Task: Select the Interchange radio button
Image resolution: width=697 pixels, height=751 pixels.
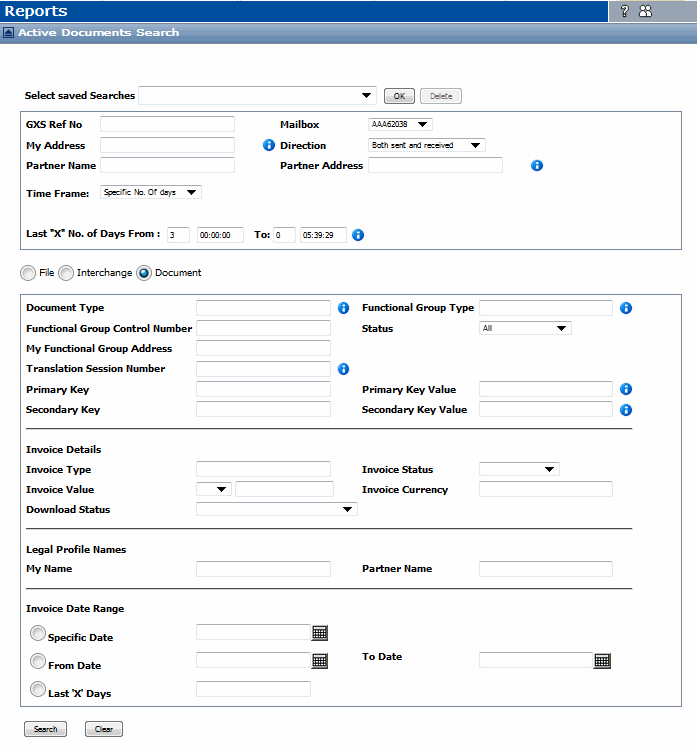Action: [66, 273]
